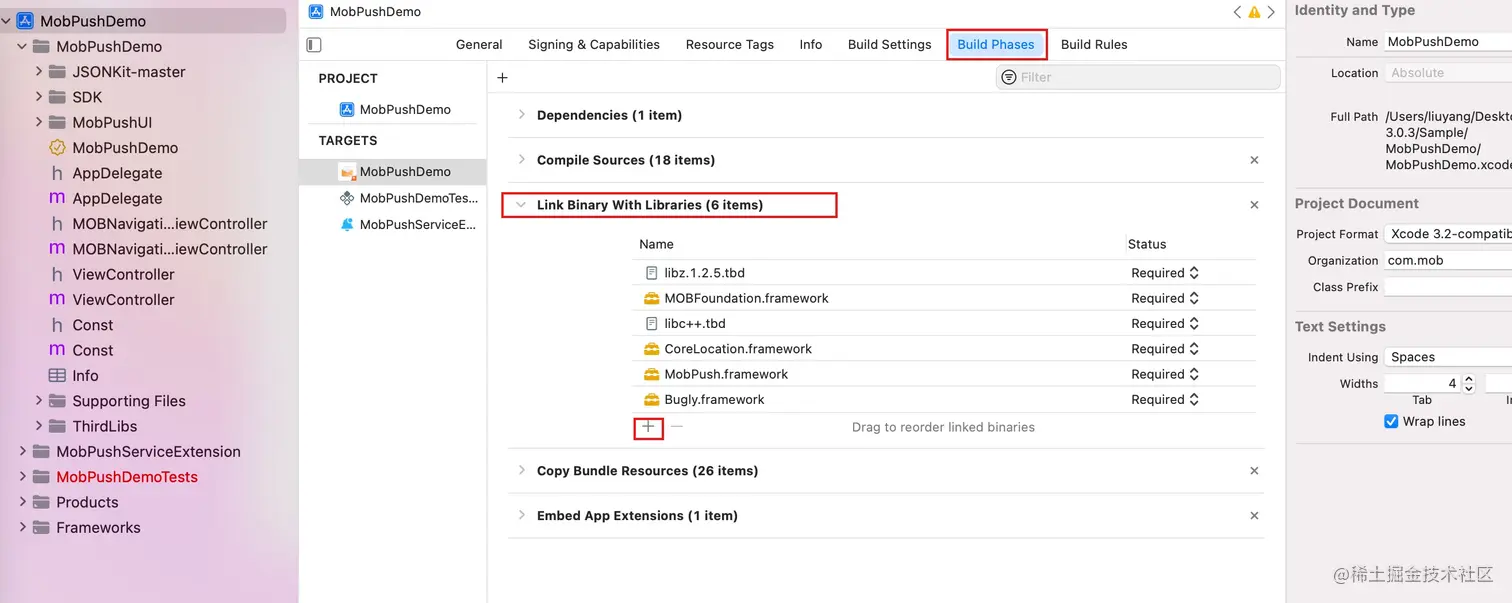Click the plus icon above the phases list
Screen dimensions: 1512x603
(502, 77)
